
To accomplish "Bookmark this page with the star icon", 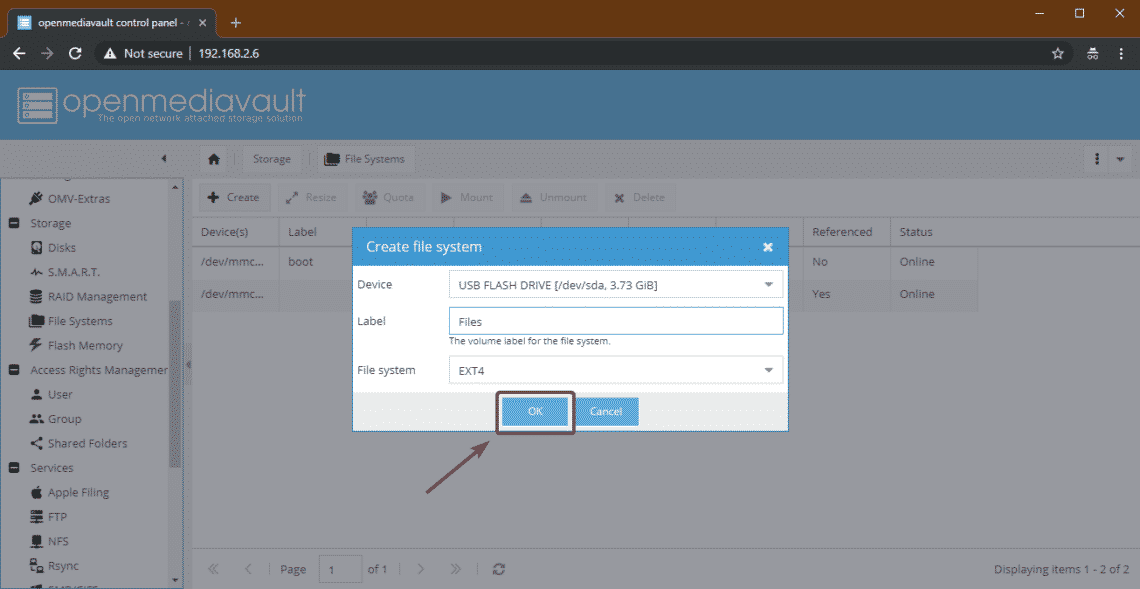I will [1058, 53].
